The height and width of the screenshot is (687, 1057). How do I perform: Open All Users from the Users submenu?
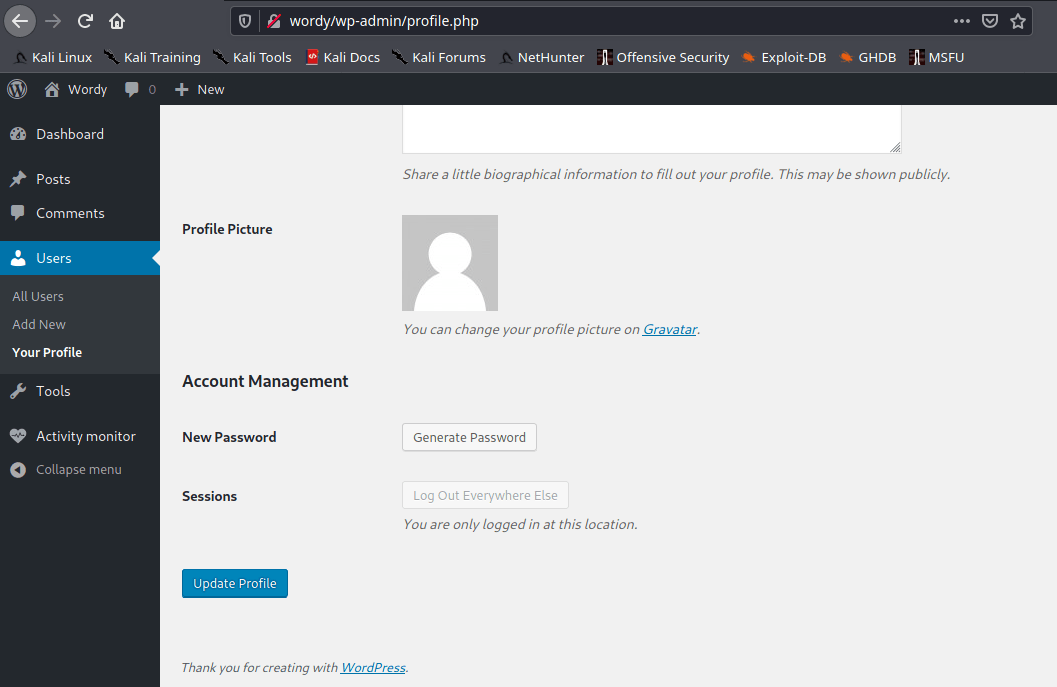tap(38, 296)
